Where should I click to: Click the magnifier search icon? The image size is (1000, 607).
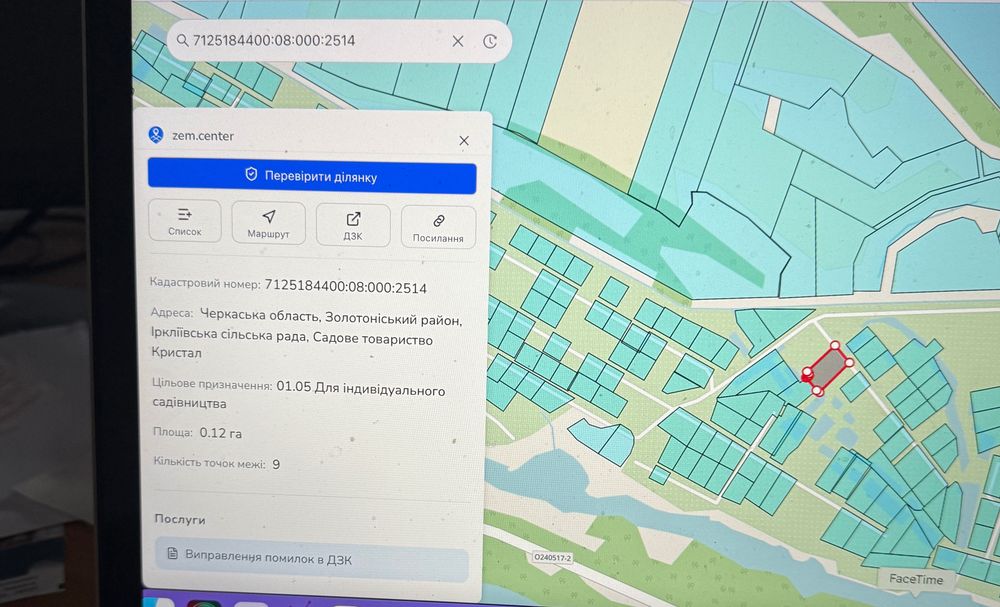(182, 40)
